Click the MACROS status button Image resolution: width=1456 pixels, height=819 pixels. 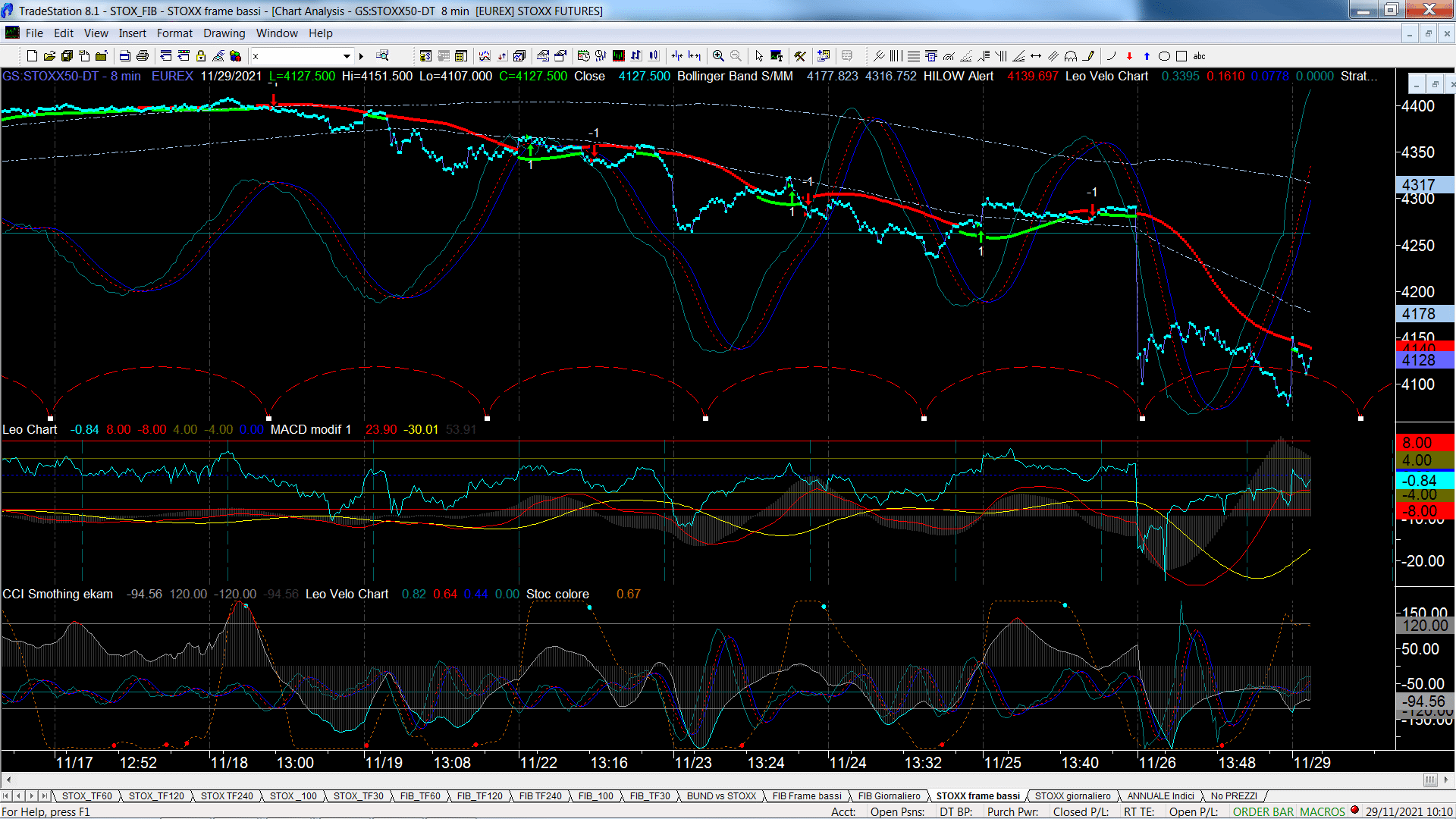[x=1323, y=812]
